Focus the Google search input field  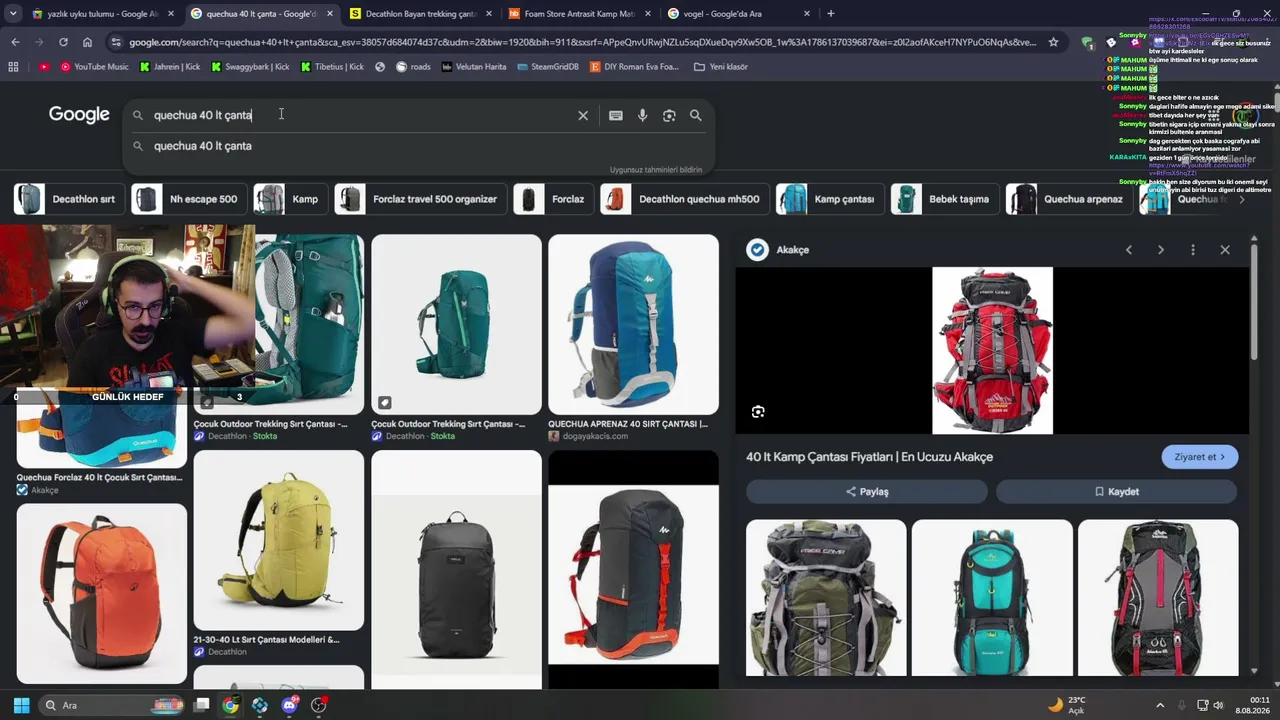pos(360,115)
